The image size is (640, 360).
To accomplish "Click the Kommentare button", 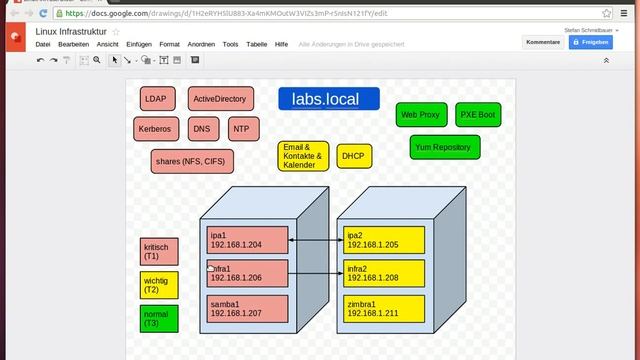I will pos(543,42).
